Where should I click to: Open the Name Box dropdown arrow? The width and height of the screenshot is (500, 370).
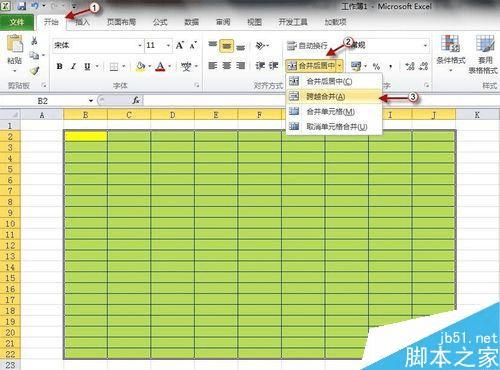pos(91,100)
